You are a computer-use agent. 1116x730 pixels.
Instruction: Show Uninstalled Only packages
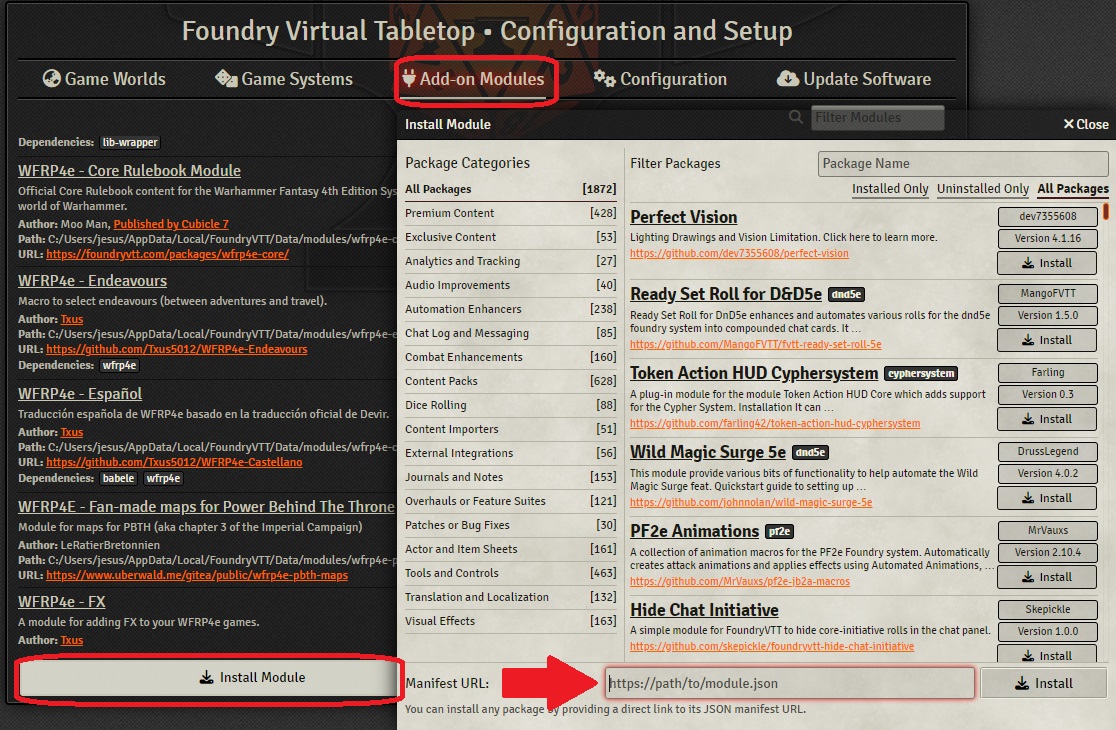click(x=982, y=189)
